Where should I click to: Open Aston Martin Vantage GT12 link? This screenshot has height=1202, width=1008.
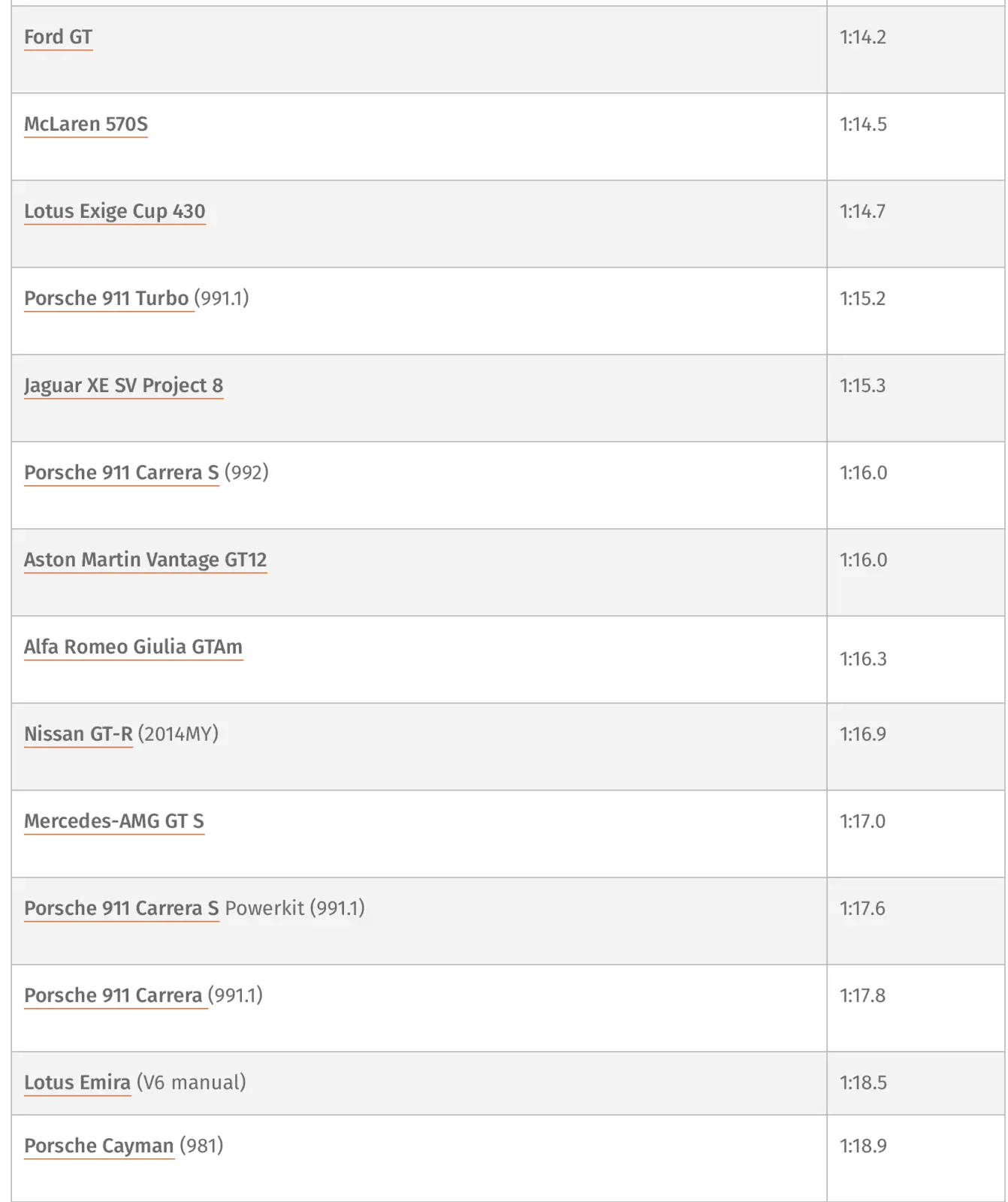click(145, 560)
